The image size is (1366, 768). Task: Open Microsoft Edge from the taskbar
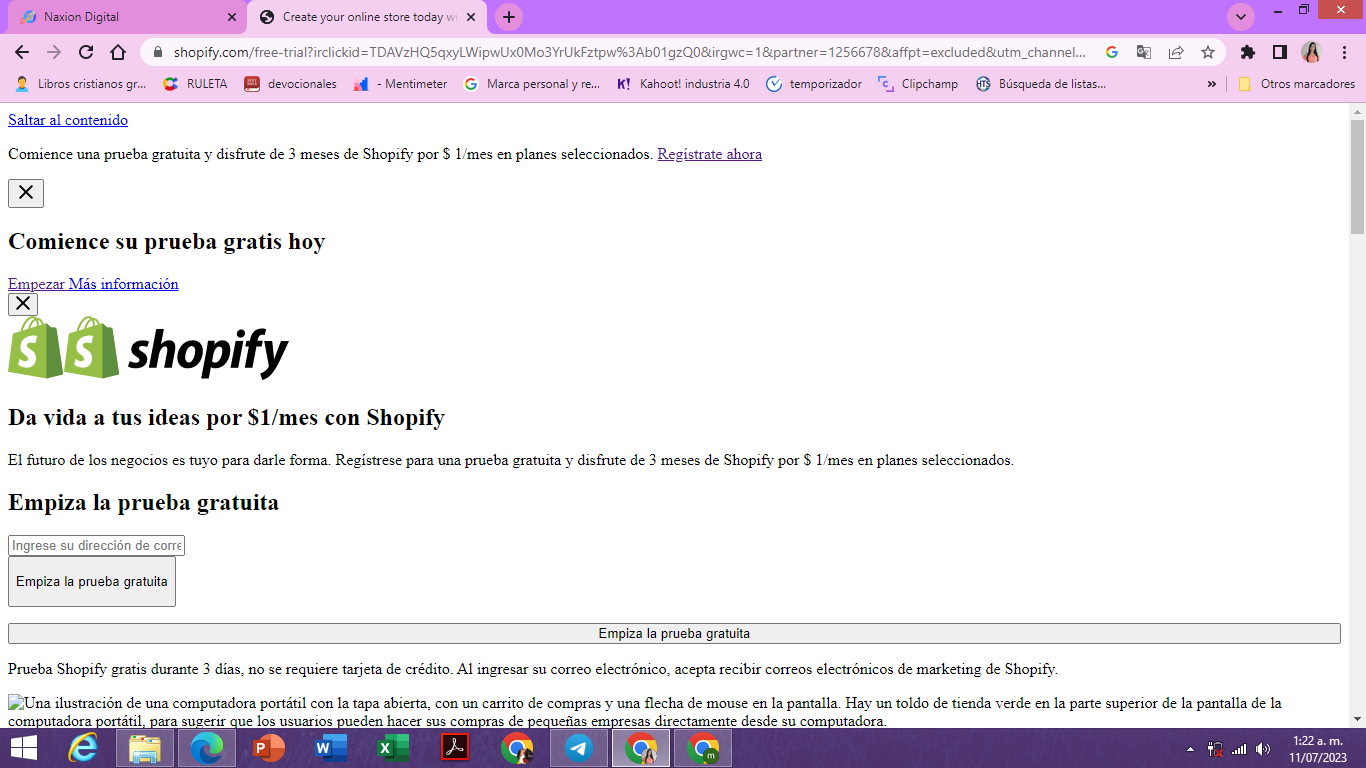(207, 748)
